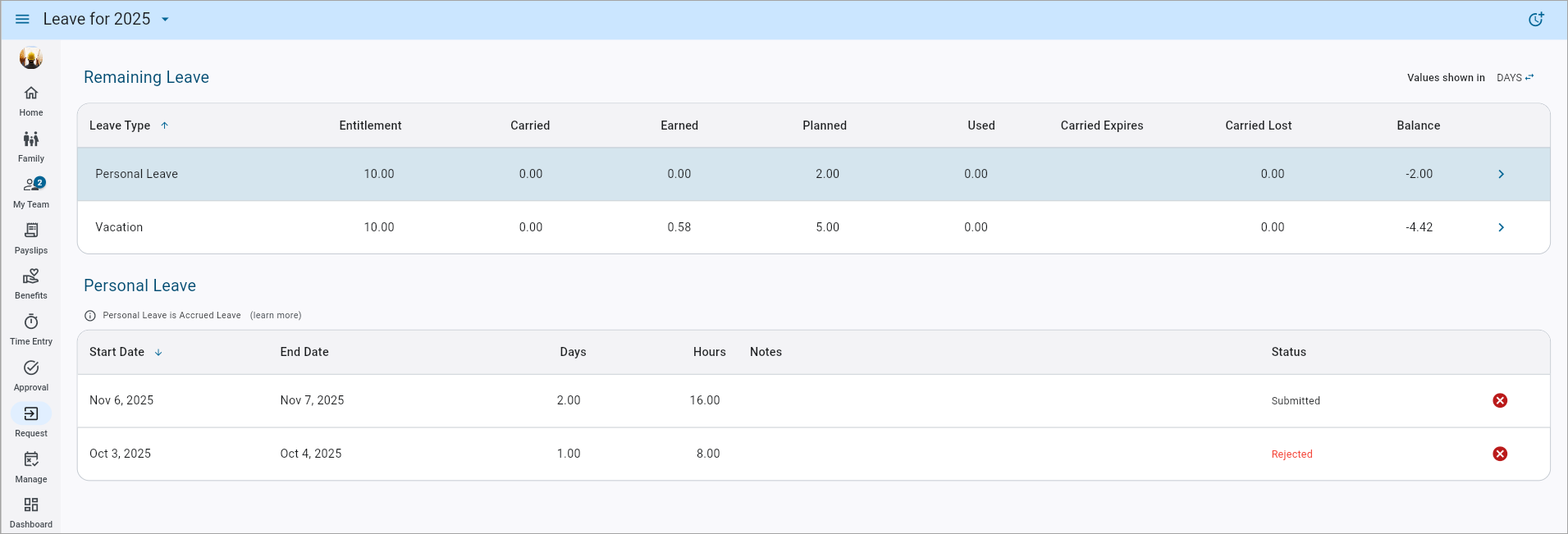The width and height of the screenshot is (1568, 534).
Task: Delete the rejected Oct 3 leave entry
Action: [1500, 454]
